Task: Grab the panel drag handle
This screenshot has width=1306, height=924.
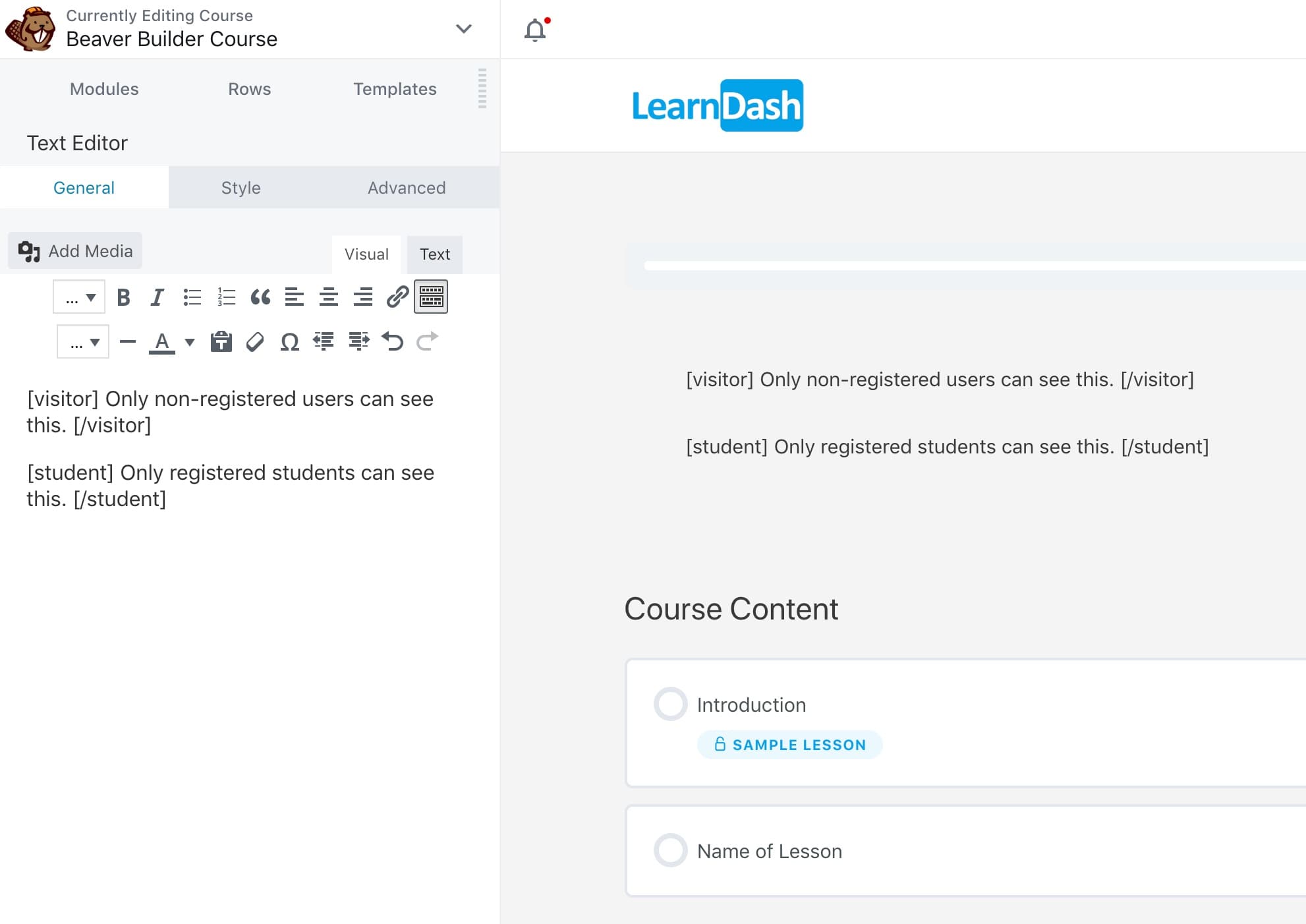Action: click(x=482, y=88)
